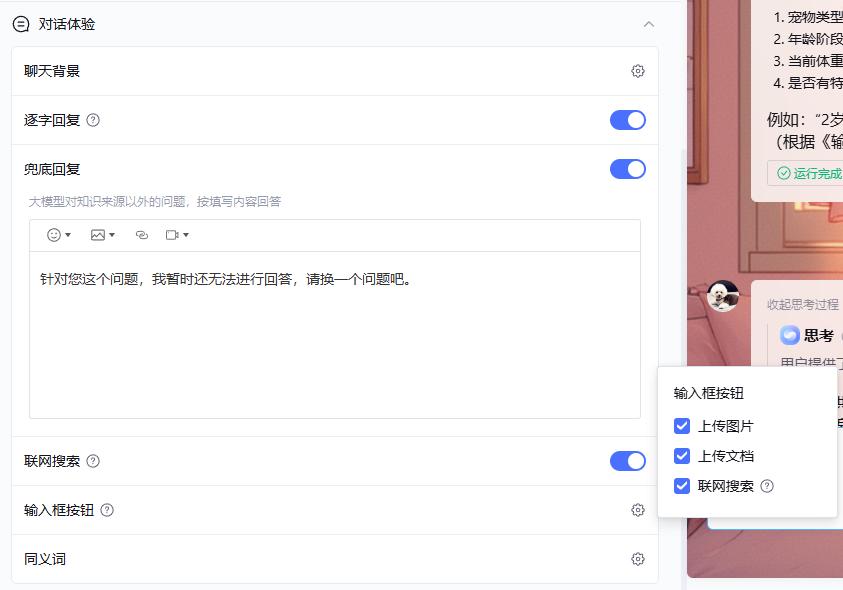This screenshot has height=590, width=843.
Task: Uncheck the 上传图片 checkbox
Action: click(x=681, y=425)
